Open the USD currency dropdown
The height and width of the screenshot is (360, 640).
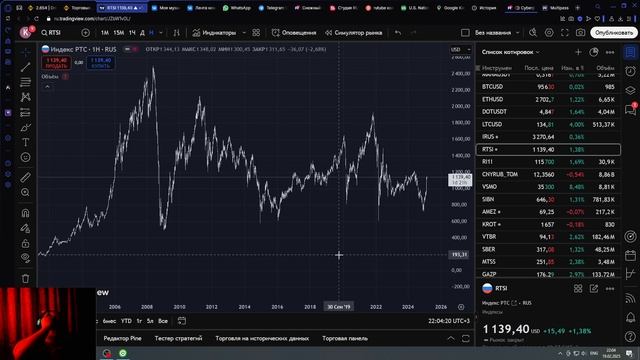click(460, 49)
